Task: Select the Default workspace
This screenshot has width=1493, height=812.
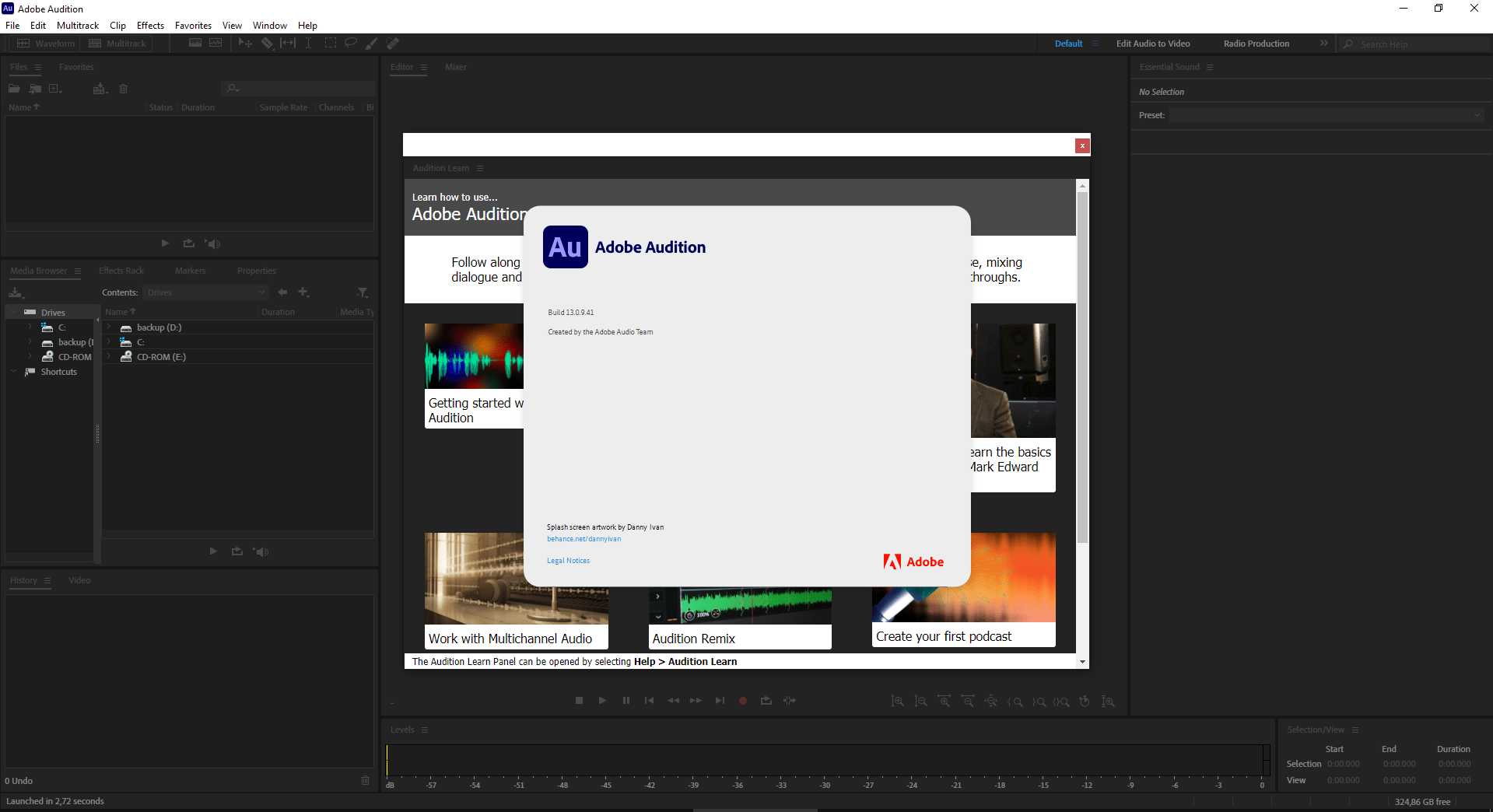Action: (1068, 44)
